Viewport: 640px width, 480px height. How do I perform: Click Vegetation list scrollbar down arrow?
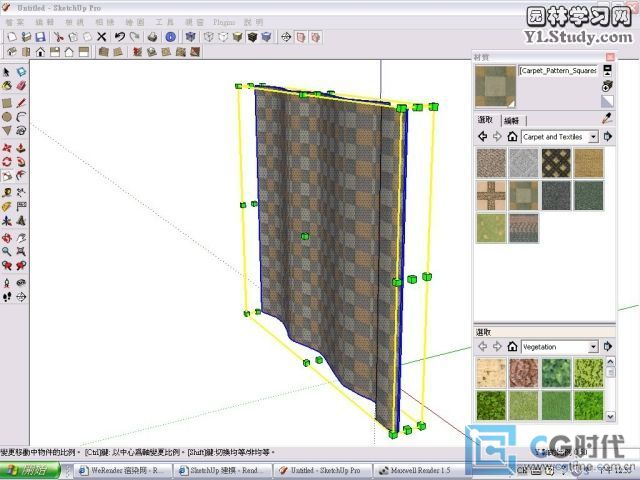[x=610, y=416]
